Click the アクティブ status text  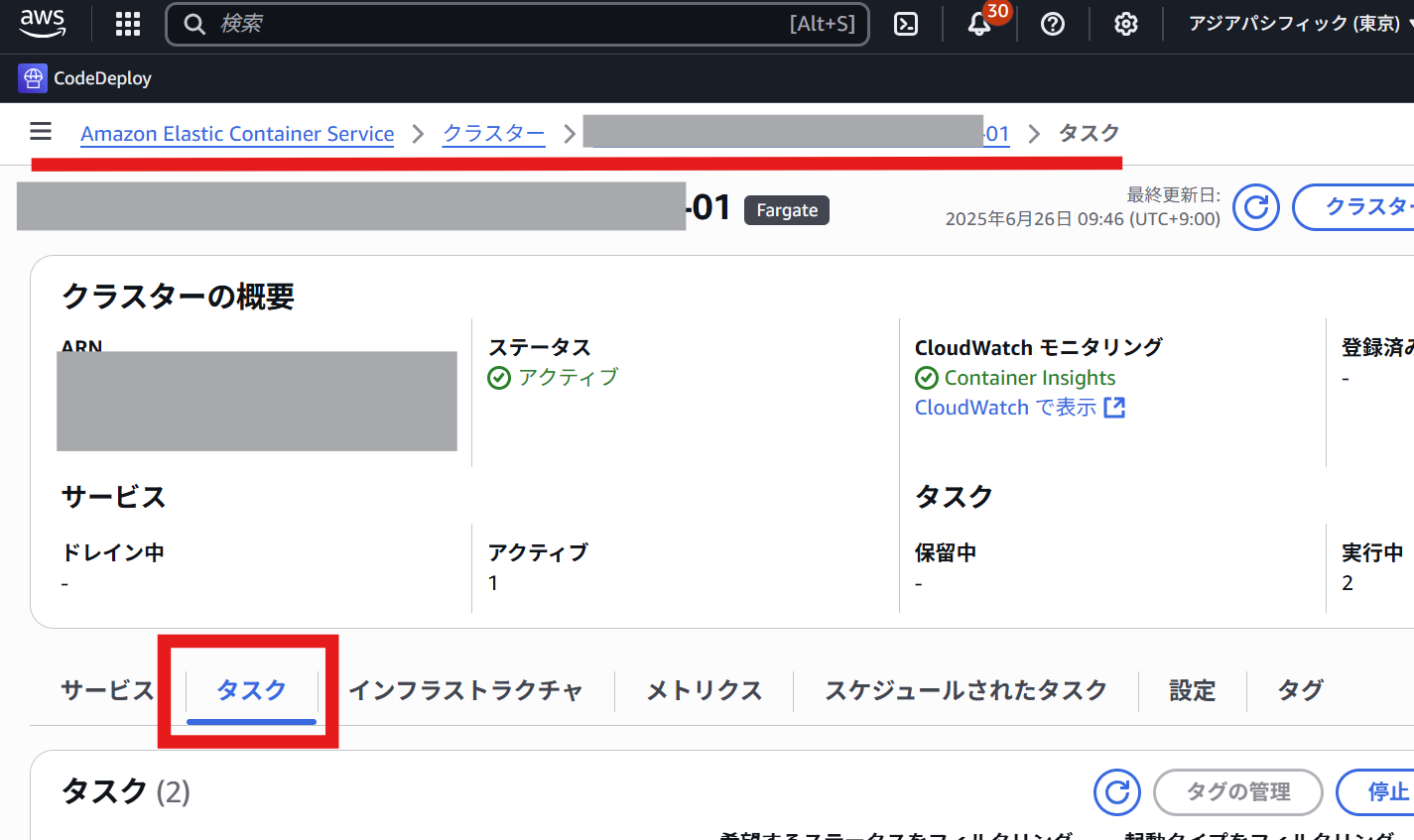coord(568,377)
